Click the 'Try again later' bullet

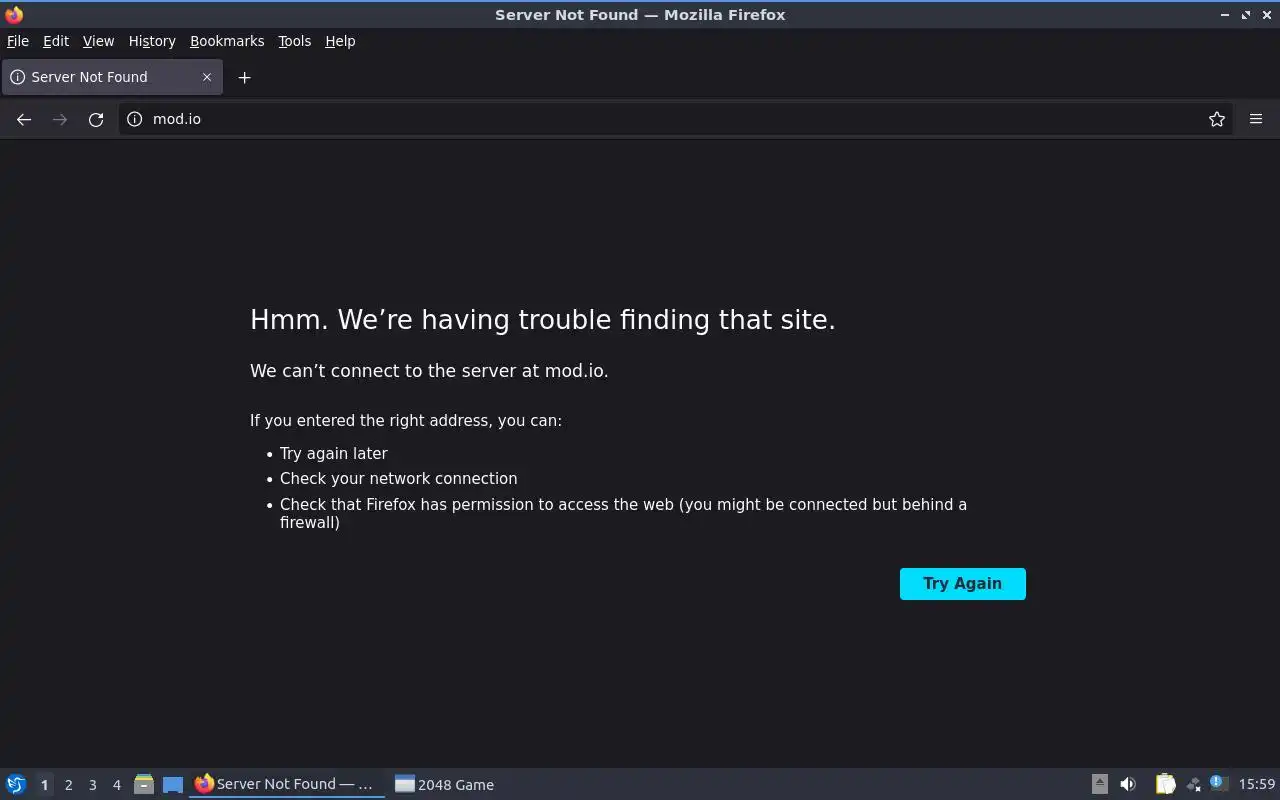[334, 453]
